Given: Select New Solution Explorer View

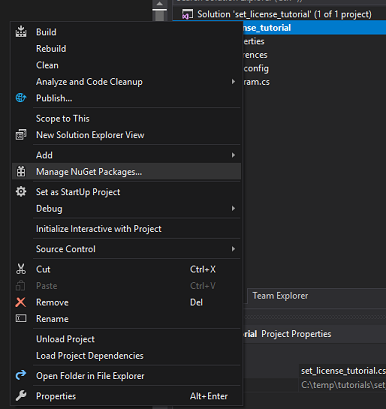Looking at the screenshot, I should click(126, 135).
